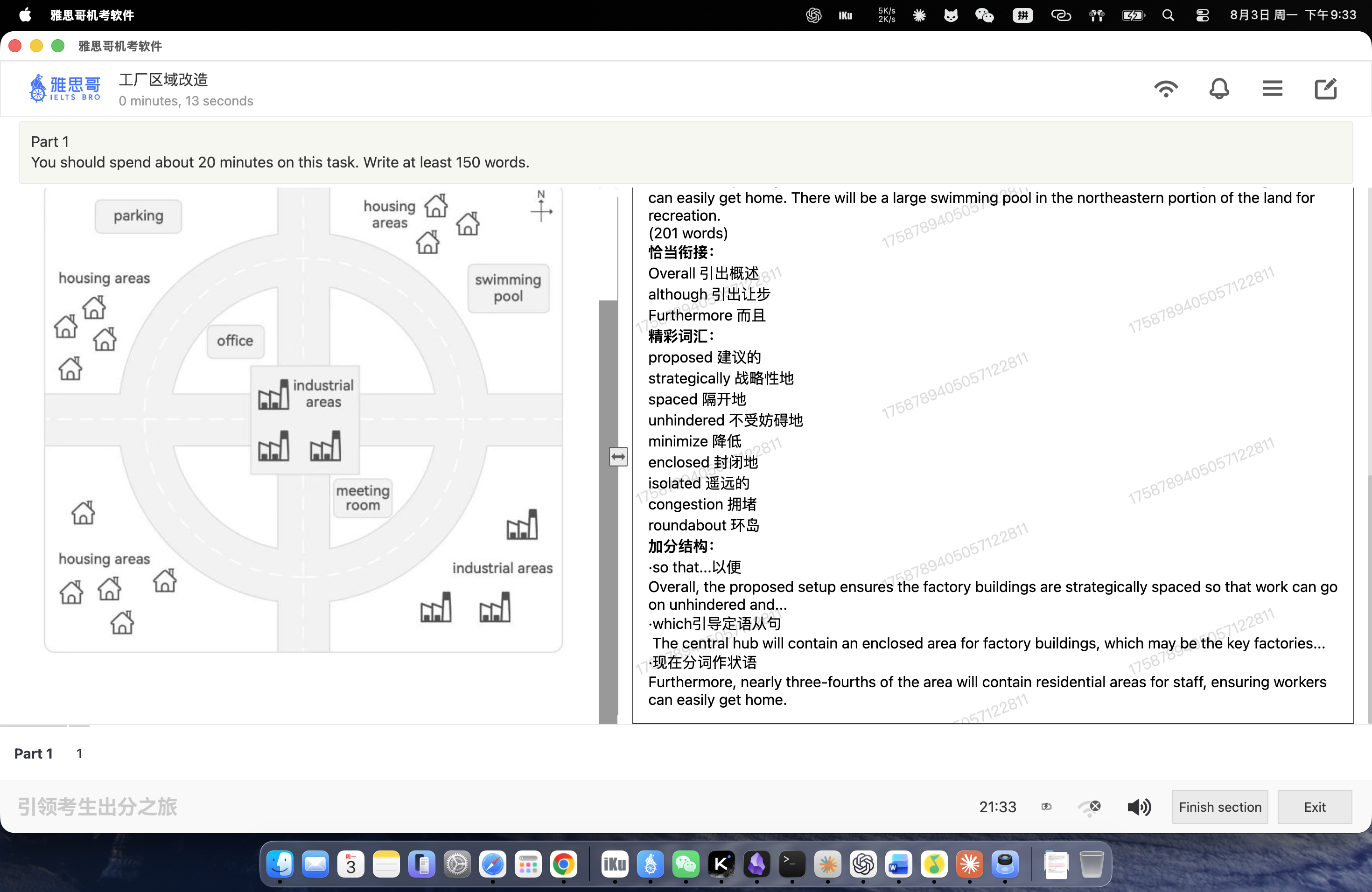Open Spotlight search in the menu bar

tap(1168, 15)
